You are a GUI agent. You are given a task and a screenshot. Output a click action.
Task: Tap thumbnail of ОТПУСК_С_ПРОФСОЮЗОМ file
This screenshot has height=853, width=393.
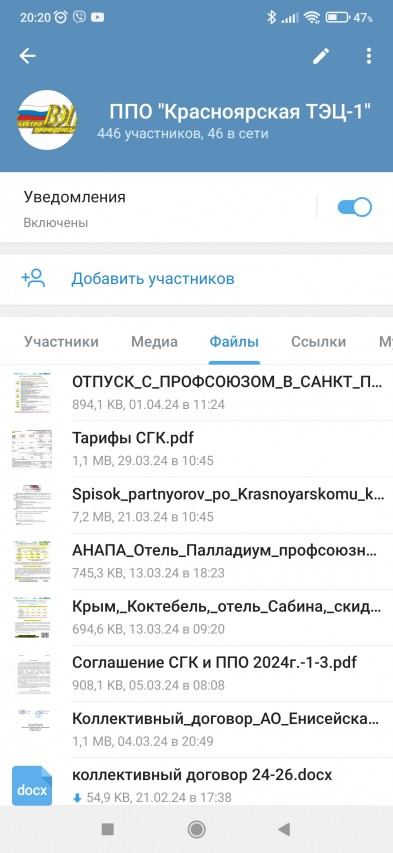coord(32,393)
